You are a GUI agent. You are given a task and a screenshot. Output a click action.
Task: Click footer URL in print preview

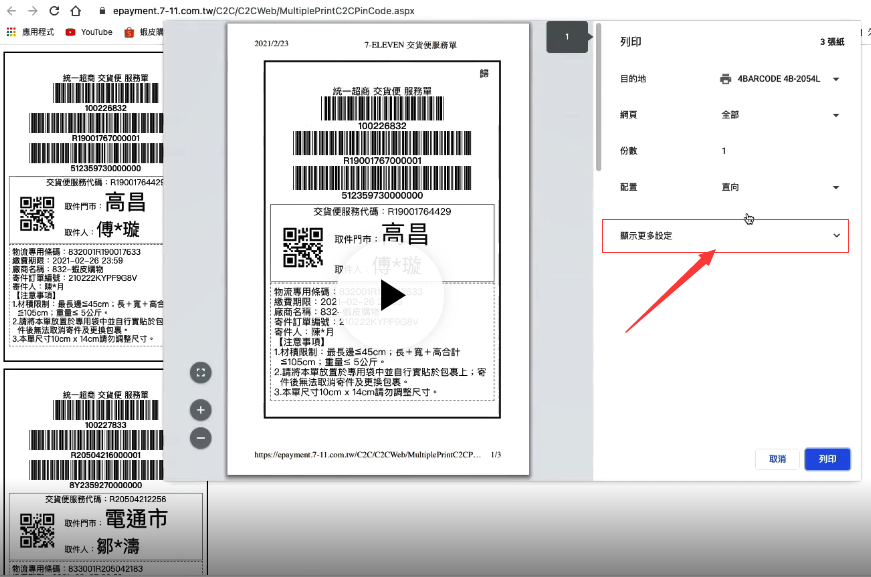click(367, 454)
